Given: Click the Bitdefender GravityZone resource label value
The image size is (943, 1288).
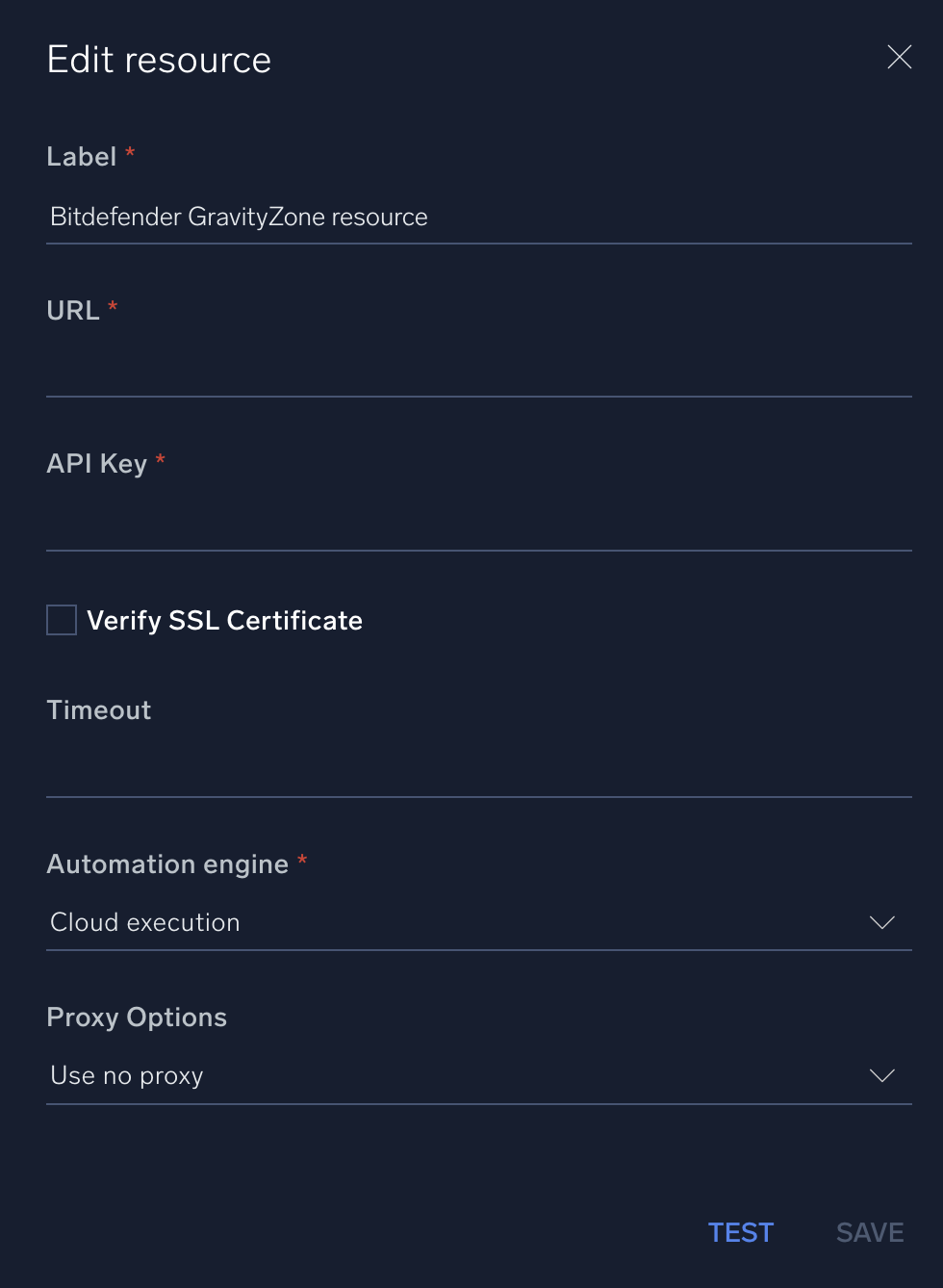Looking at the screenshot, I should click(x=239, y=217).
